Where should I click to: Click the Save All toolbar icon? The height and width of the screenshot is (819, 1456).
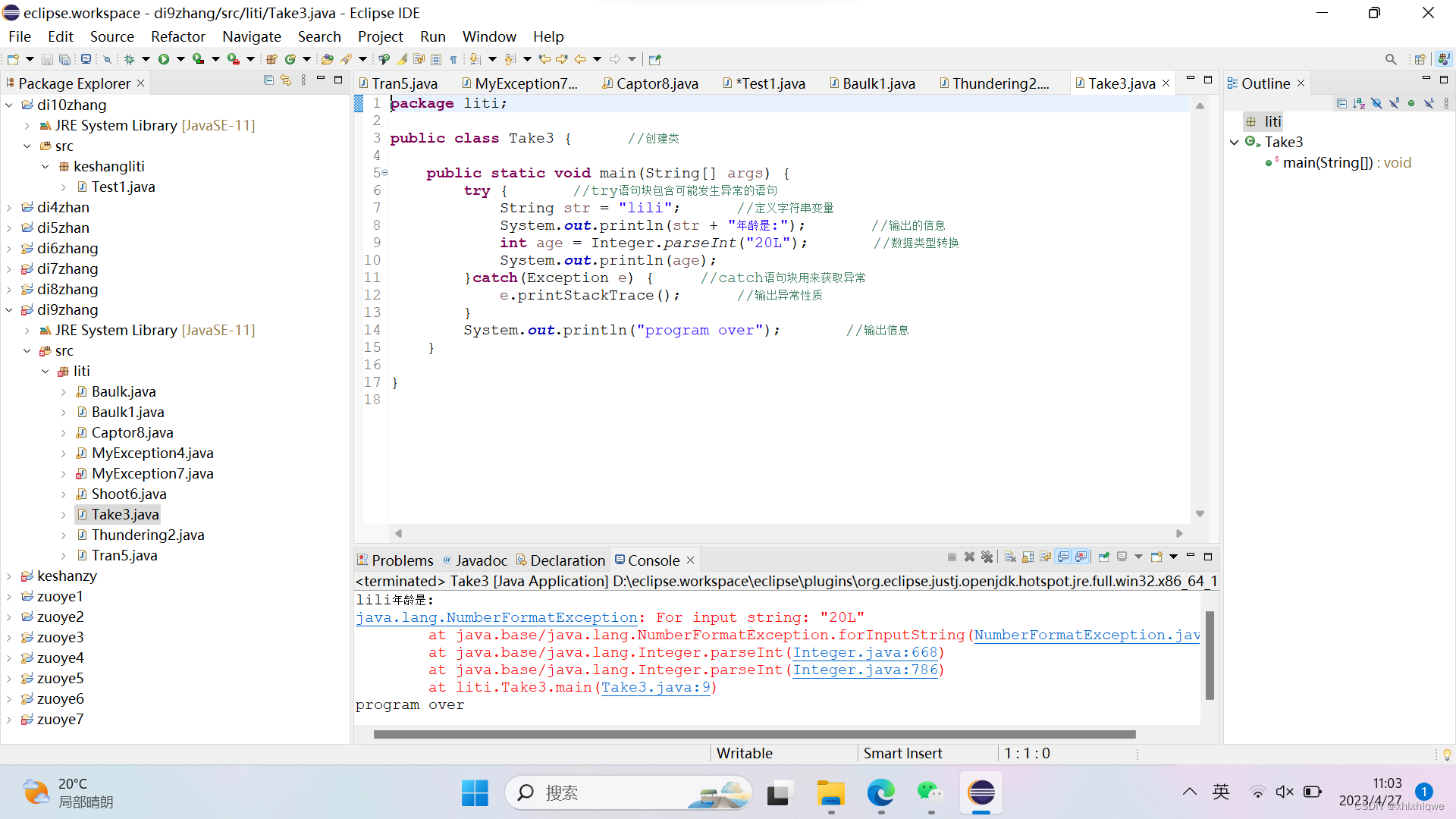(65, 59)
